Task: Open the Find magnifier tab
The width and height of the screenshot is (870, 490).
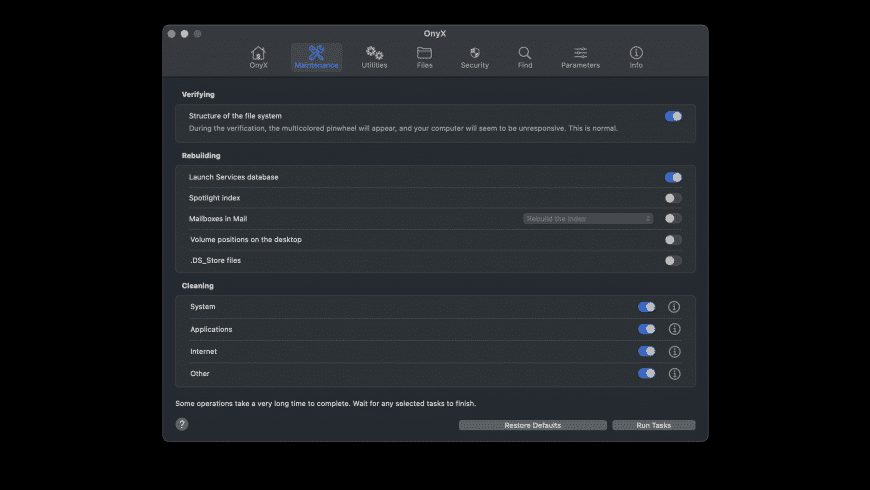Action: (x=525, y=58)
